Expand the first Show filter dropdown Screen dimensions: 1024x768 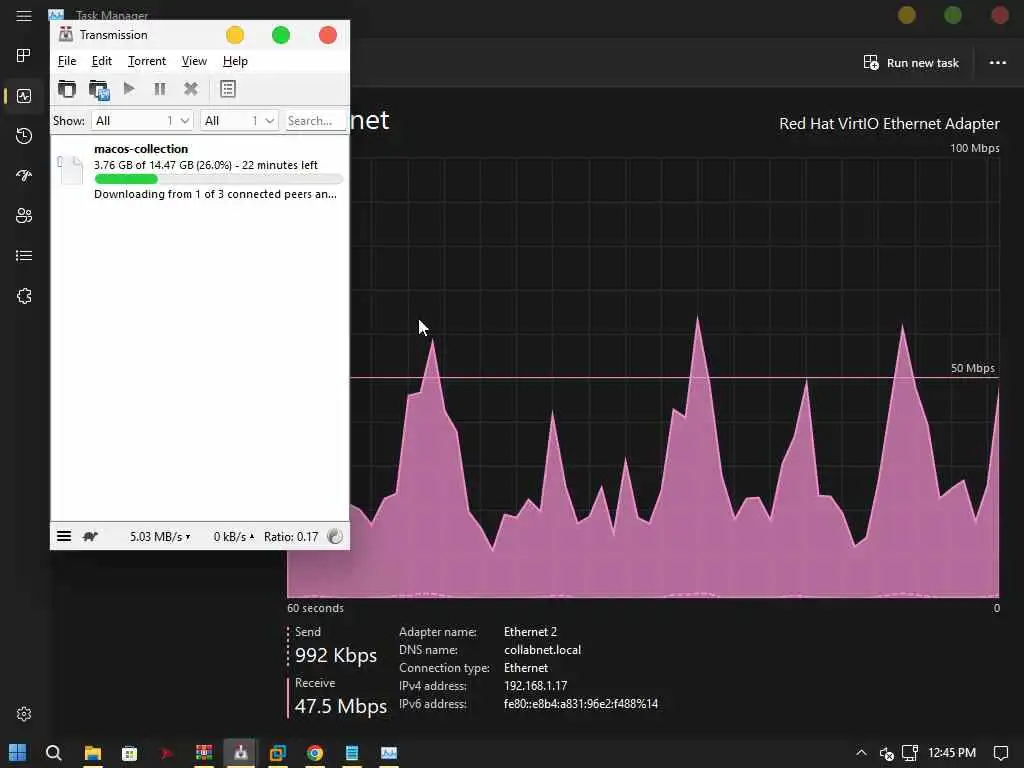pyautogui.click(x=142, y=120)
